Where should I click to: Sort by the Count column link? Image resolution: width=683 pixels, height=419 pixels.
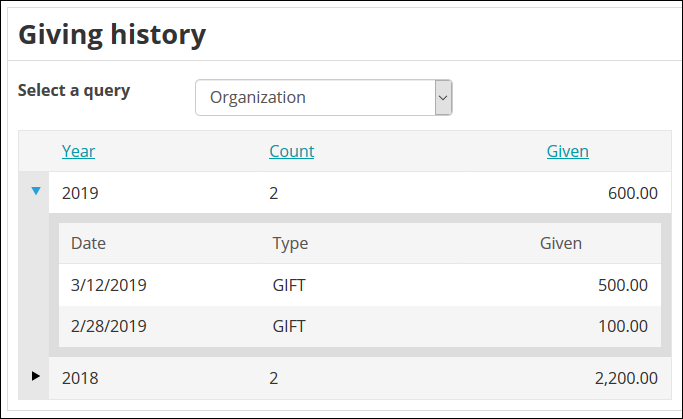pos(291,151)
